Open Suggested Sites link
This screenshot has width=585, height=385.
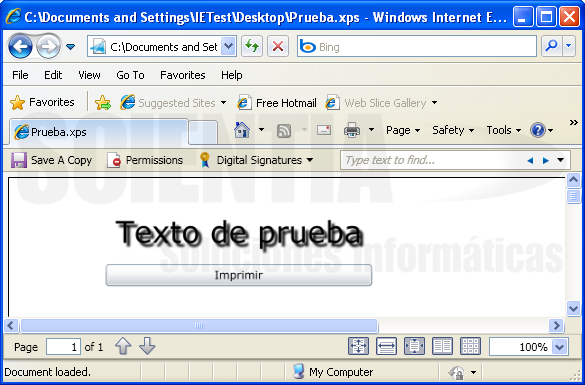click(x=173, y=103)
